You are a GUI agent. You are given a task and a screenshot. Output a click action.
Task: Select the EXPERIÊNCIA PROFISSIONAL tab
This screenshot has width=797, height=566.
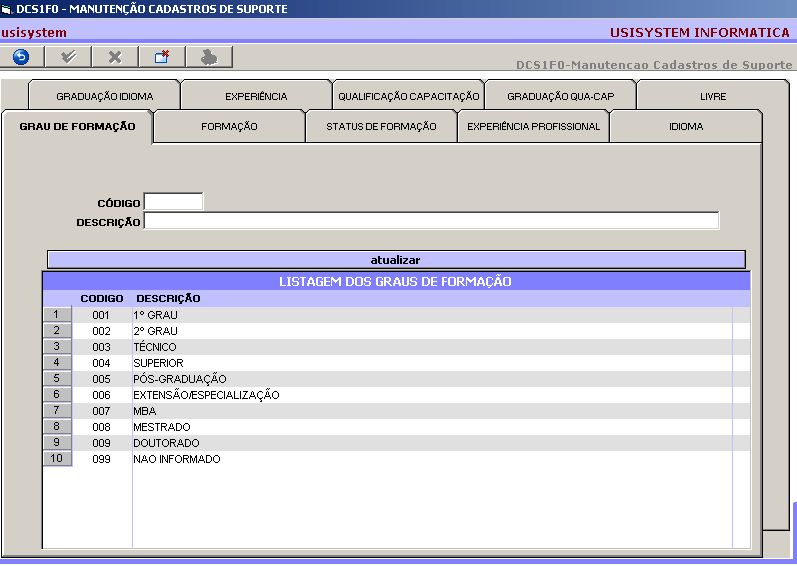533,127
